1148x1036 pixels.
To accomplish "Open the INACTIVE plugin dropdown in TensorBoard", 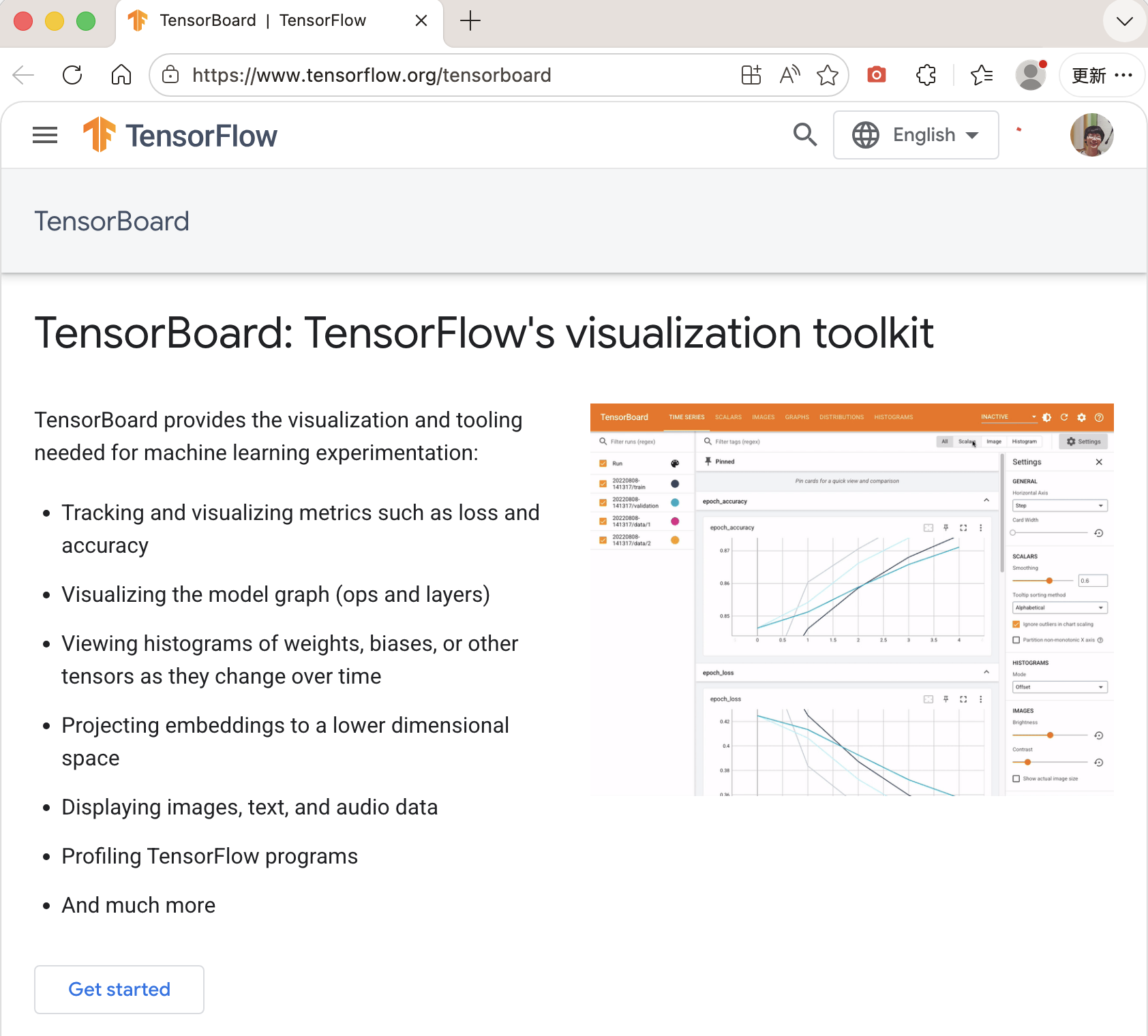I will pos(1008,417).
